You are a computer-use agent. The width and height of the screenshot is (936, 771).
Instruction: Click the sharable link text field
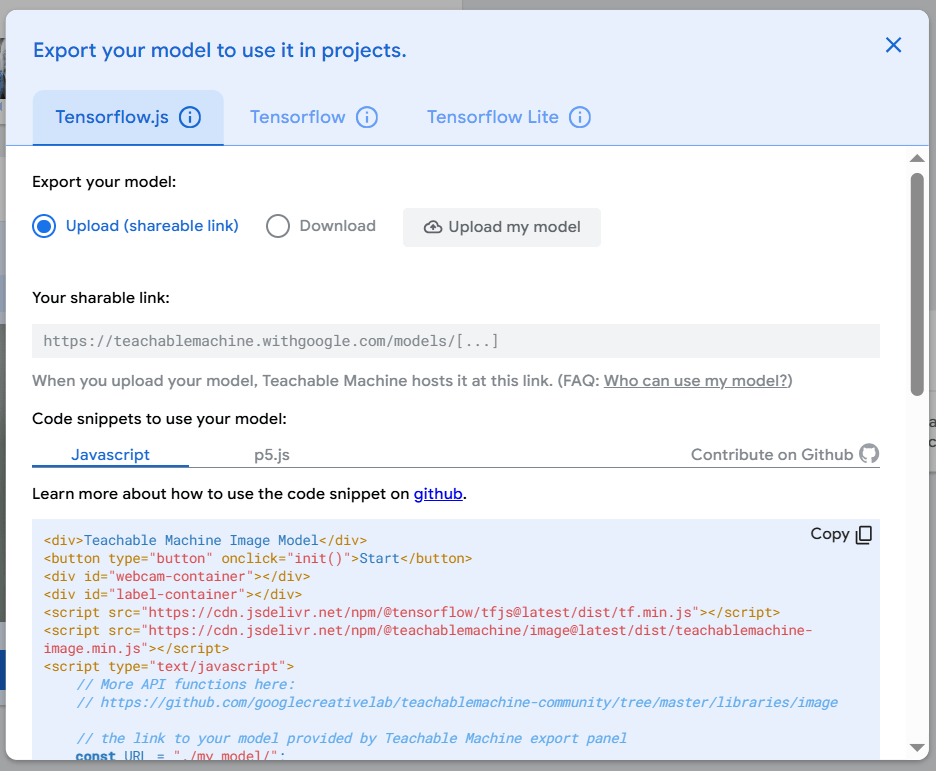point(455,341)
